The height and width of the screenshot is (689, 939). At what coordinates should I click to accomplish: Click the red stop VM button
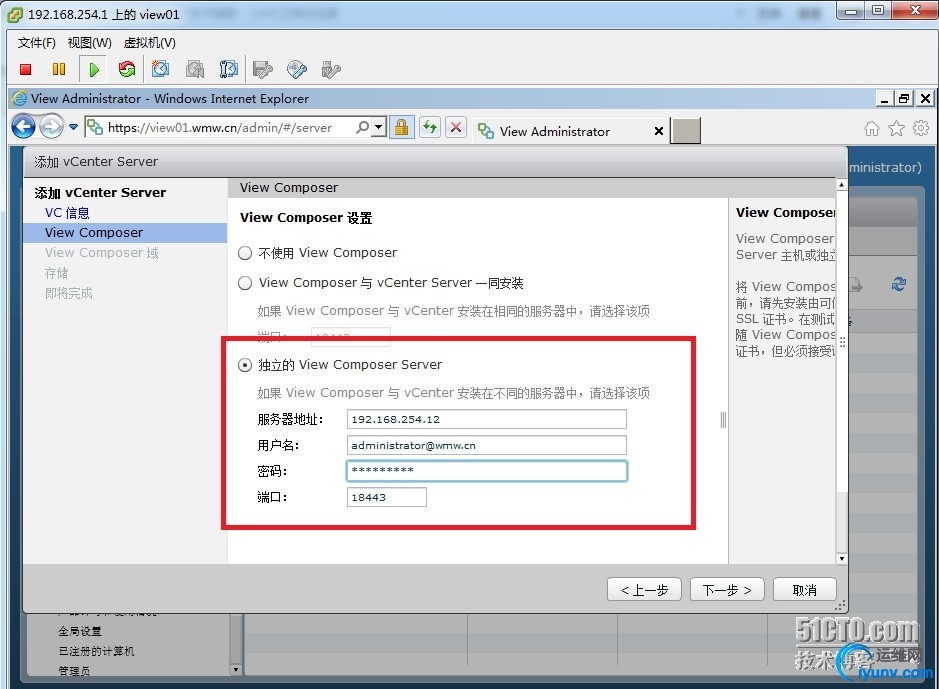click(x=25, y=69)
